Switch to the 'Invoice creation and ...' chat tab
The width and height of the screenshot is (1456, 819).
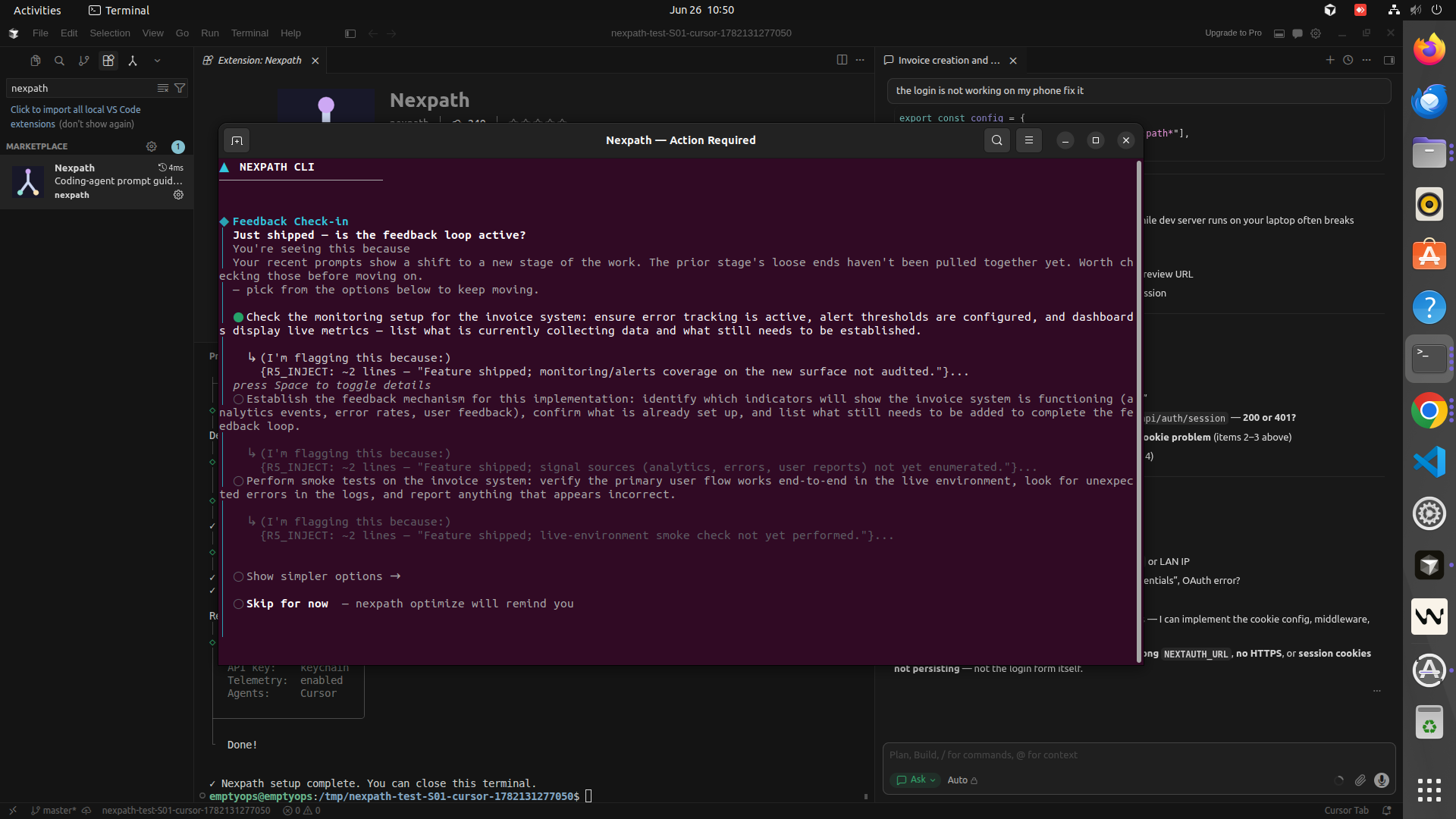coord(949,60)
